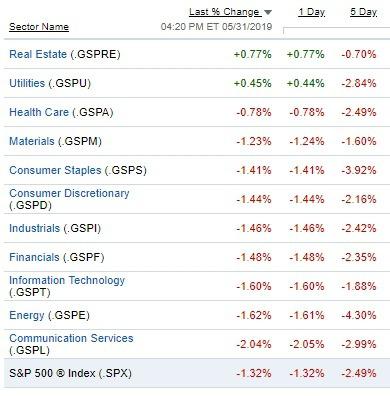Open the Energy sector link
Image resolution: width=390 pixels, height=396 pixels.
pos(27,315)
